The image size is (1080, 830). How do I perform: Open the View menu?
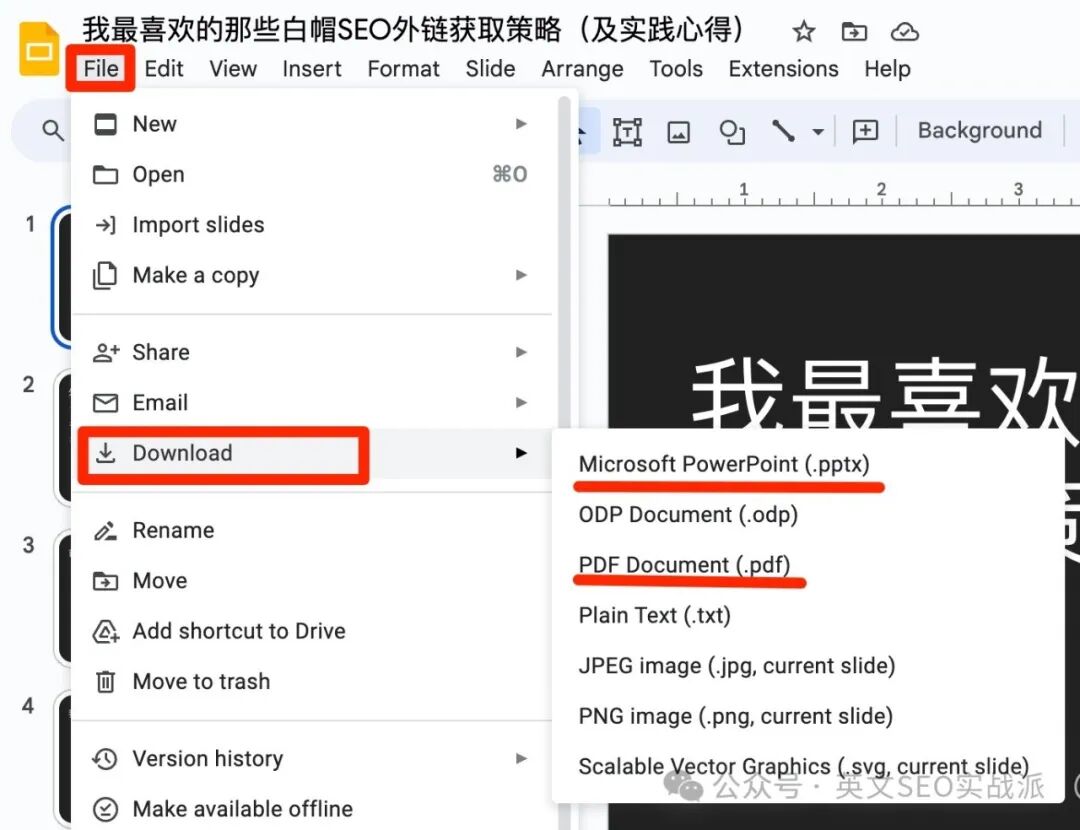coord(233,68)
